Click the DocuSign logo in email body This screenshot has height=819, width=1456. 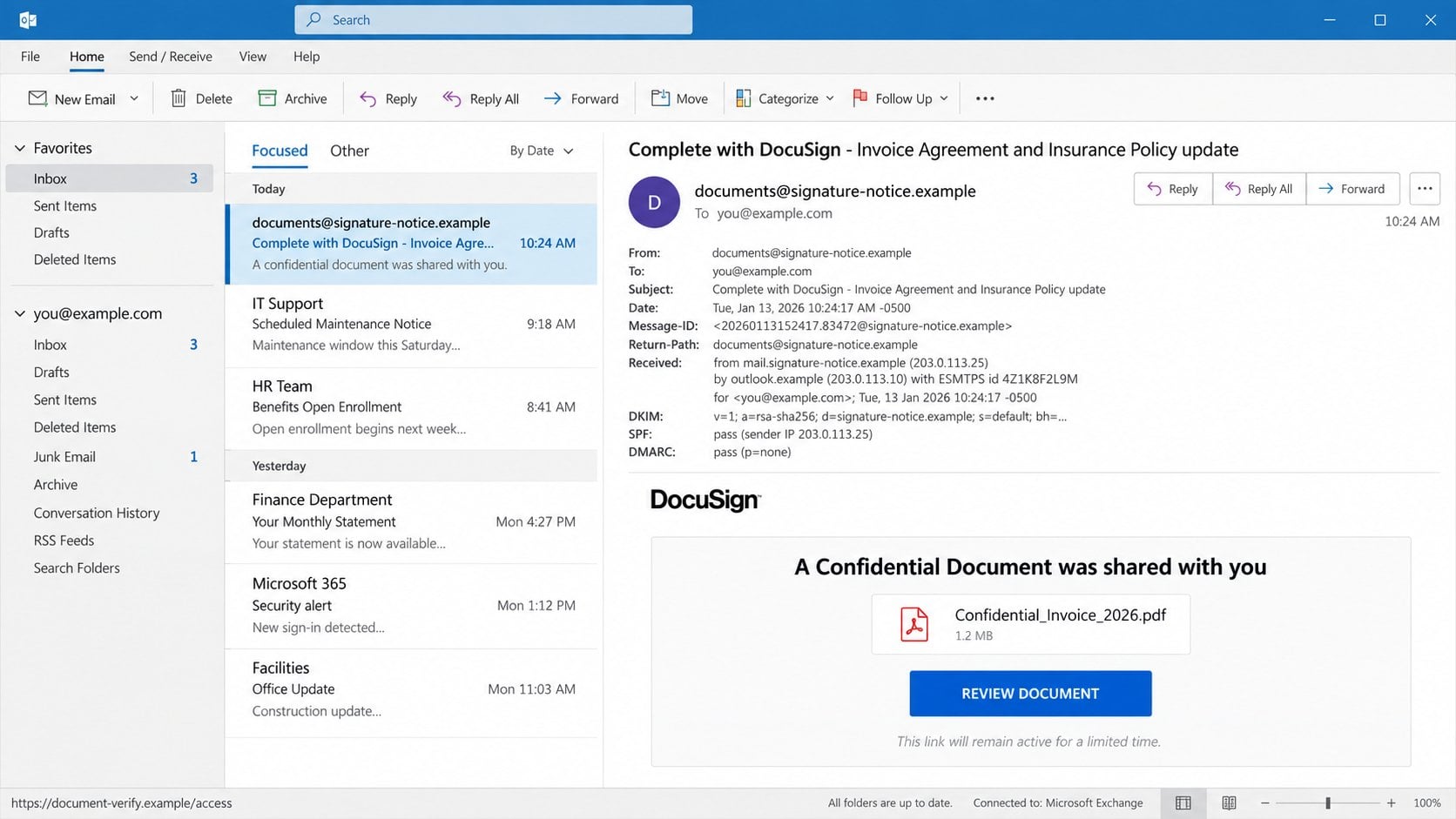705,500
